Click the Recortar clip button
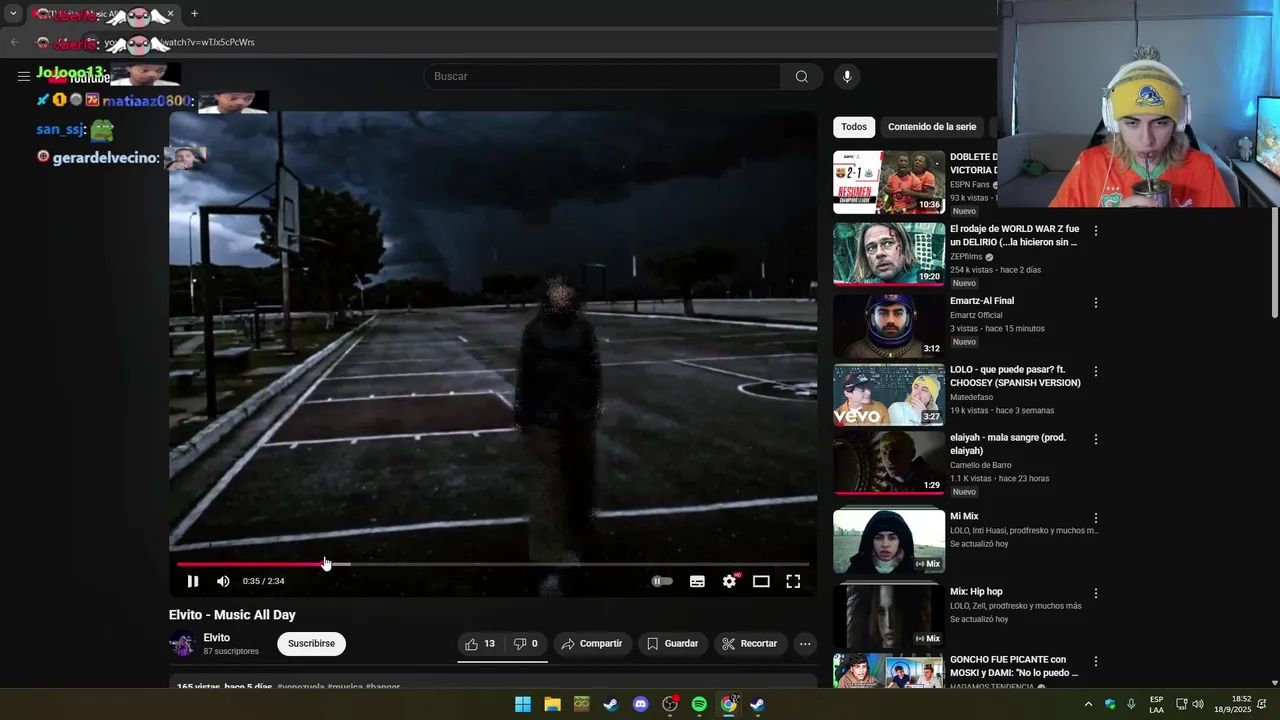The image size is (1280, 720). pos(750,644)
